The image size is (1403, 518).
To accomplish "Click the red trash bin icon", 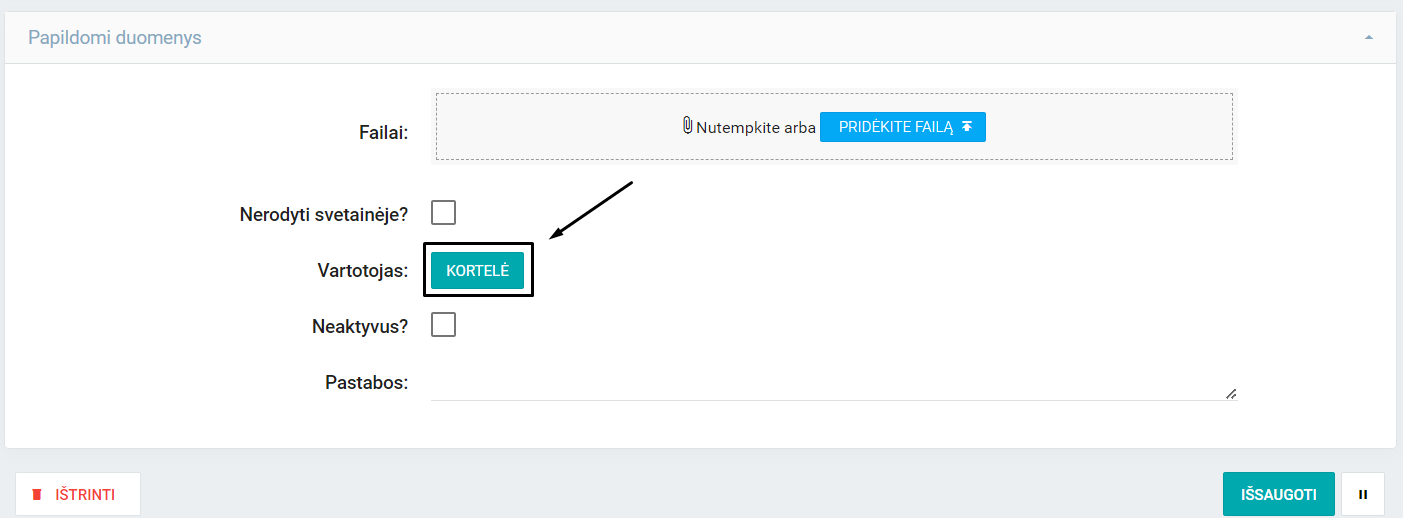I will [x=37, y=494].
